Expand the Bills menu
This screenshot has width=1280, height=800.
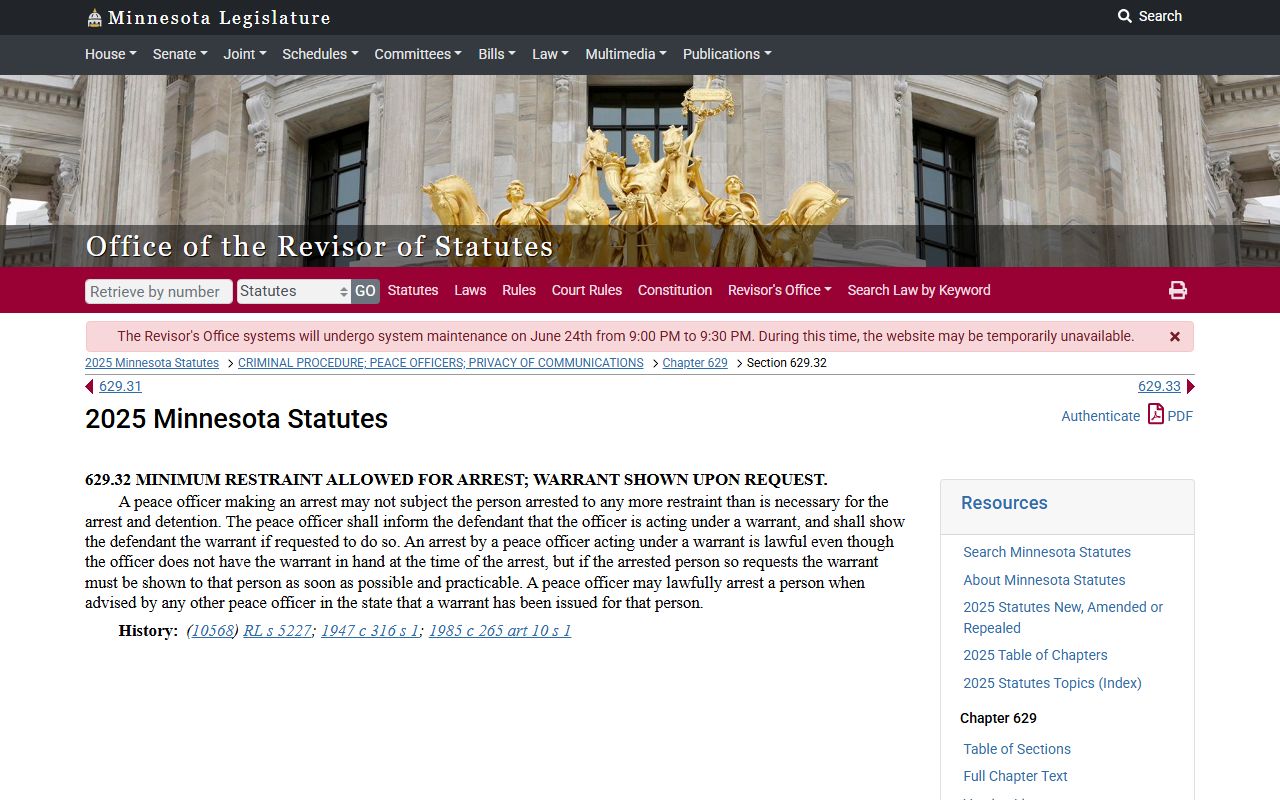click(497, 54)
